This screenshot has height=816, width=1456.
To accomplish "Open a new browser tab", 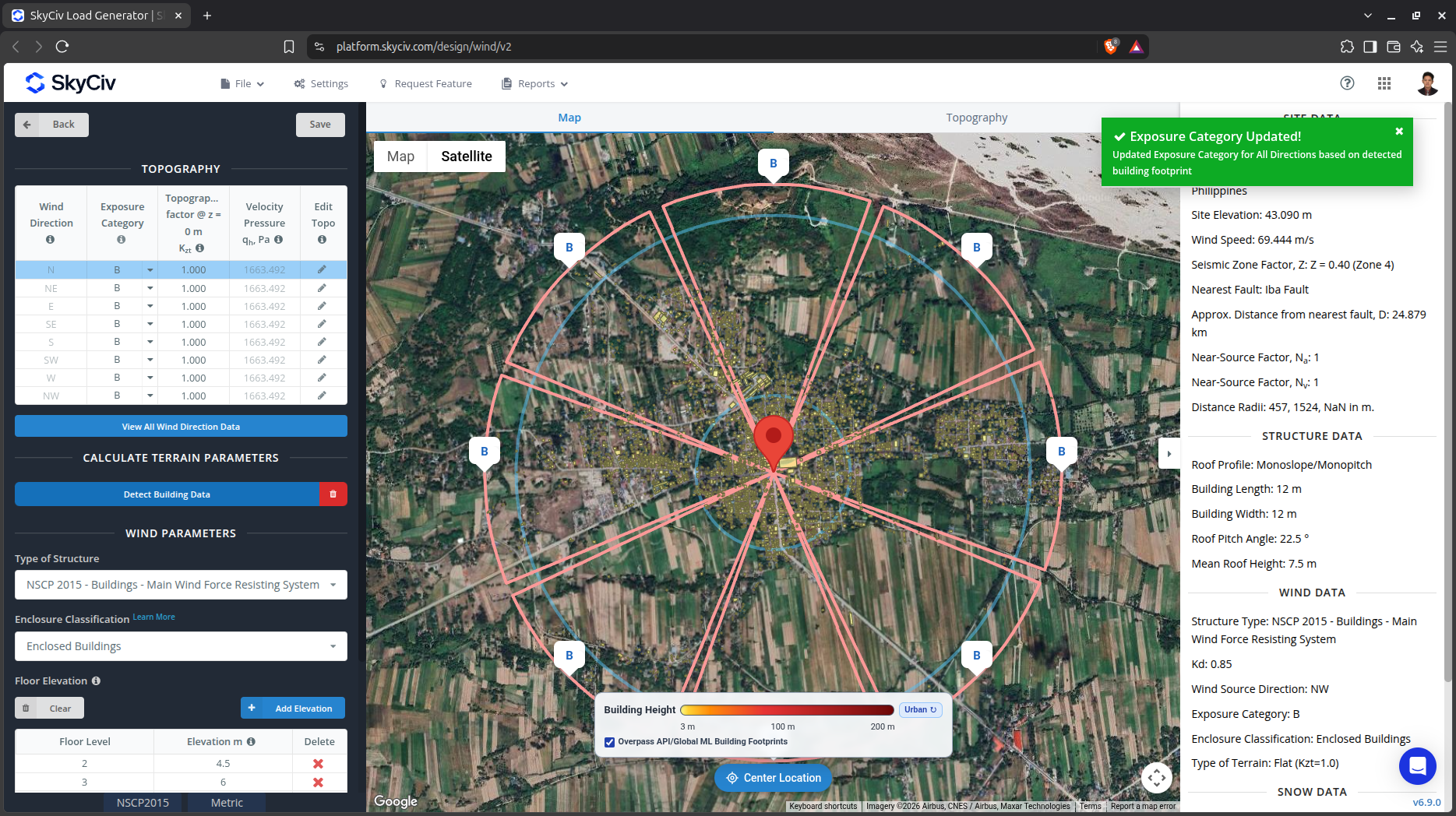I will (207, 16).
